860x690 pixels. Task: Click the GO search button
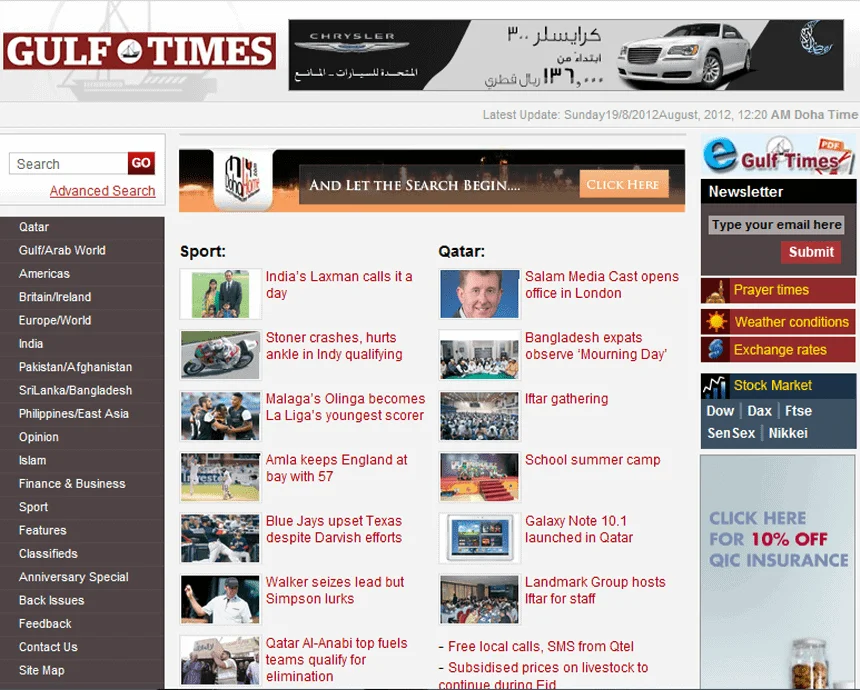(x=141, y=163)
